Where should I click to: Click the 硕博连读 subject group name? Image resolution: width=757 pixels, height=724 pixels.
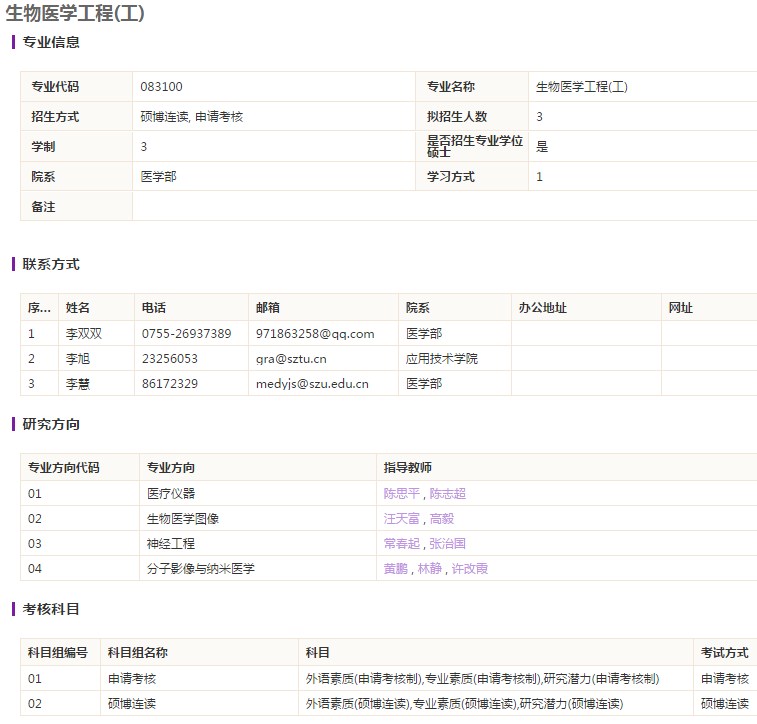[x=132, y=703]
